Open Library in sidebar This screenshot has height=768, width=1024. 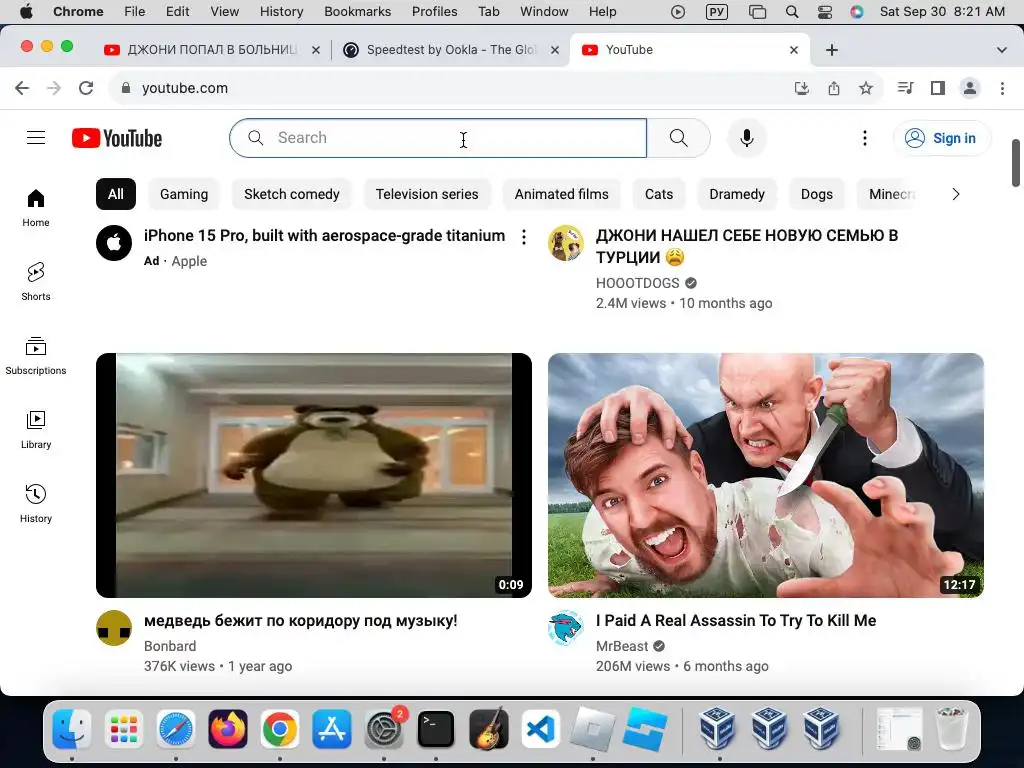click(x=36, y=430)
